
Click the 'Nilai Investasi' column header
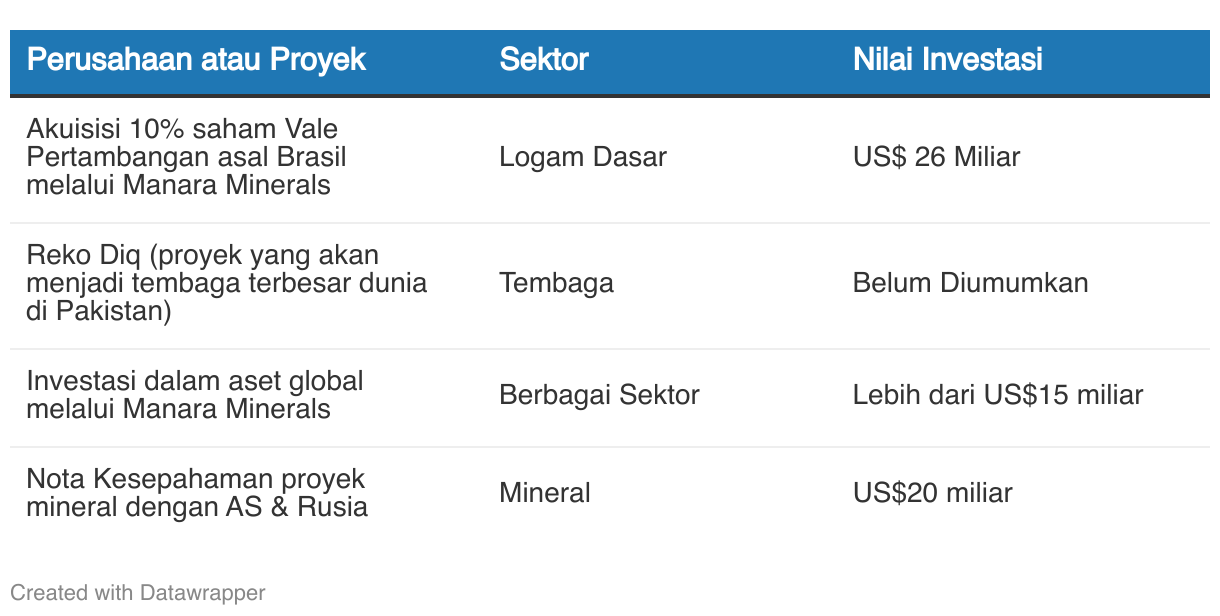click(x=948, y=59)
